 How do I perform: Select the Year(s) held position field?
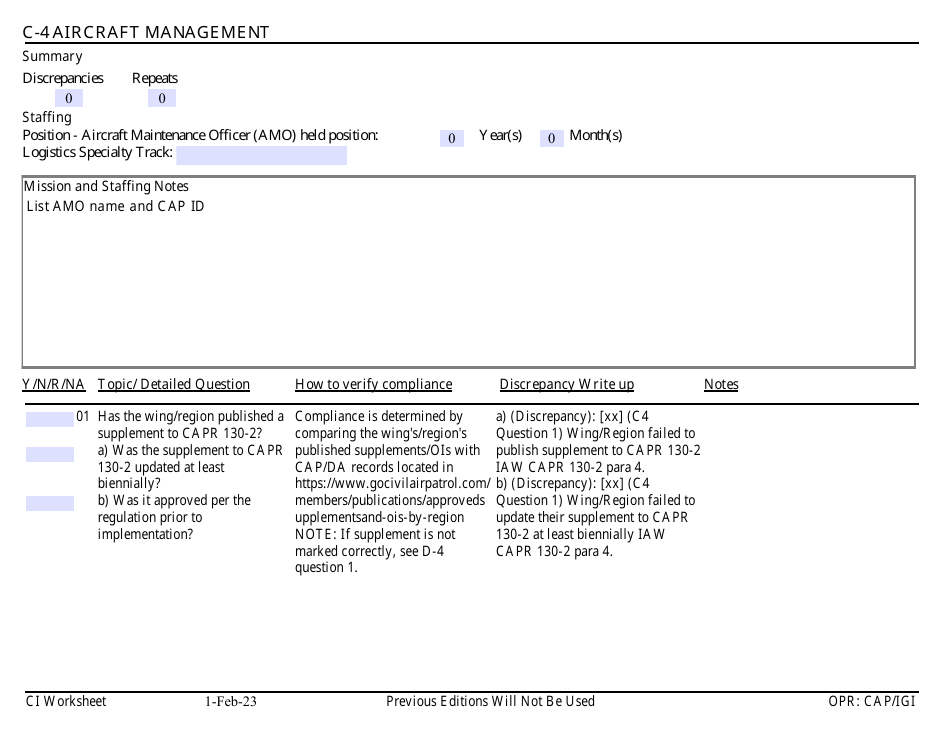point(451,138)
